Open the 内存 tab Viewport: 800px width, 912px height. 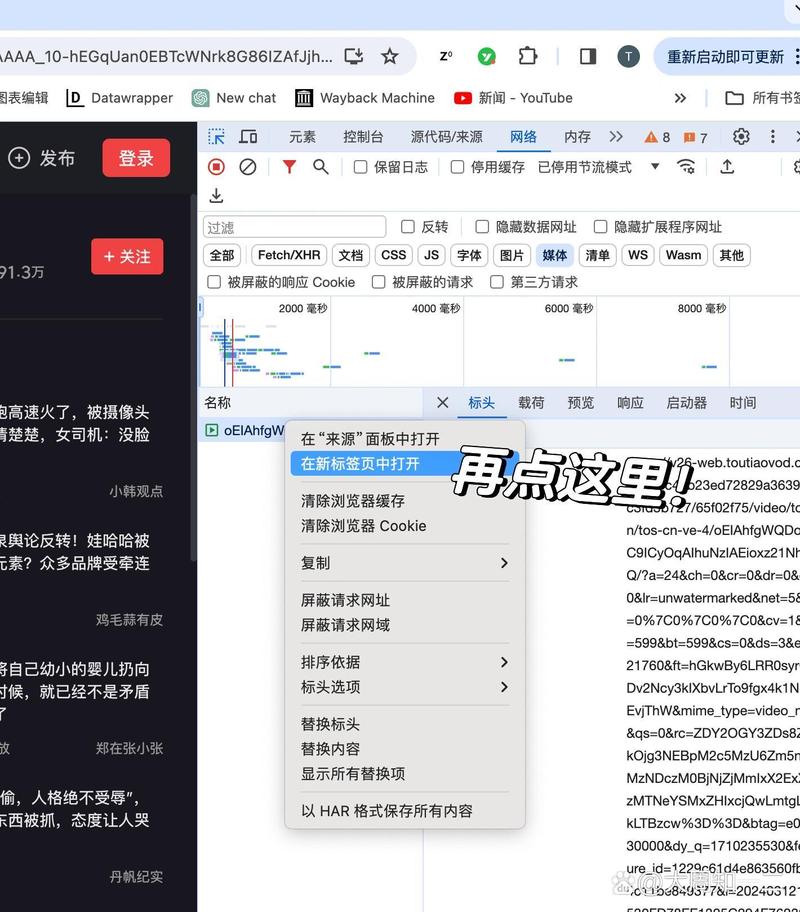[577, 137]
